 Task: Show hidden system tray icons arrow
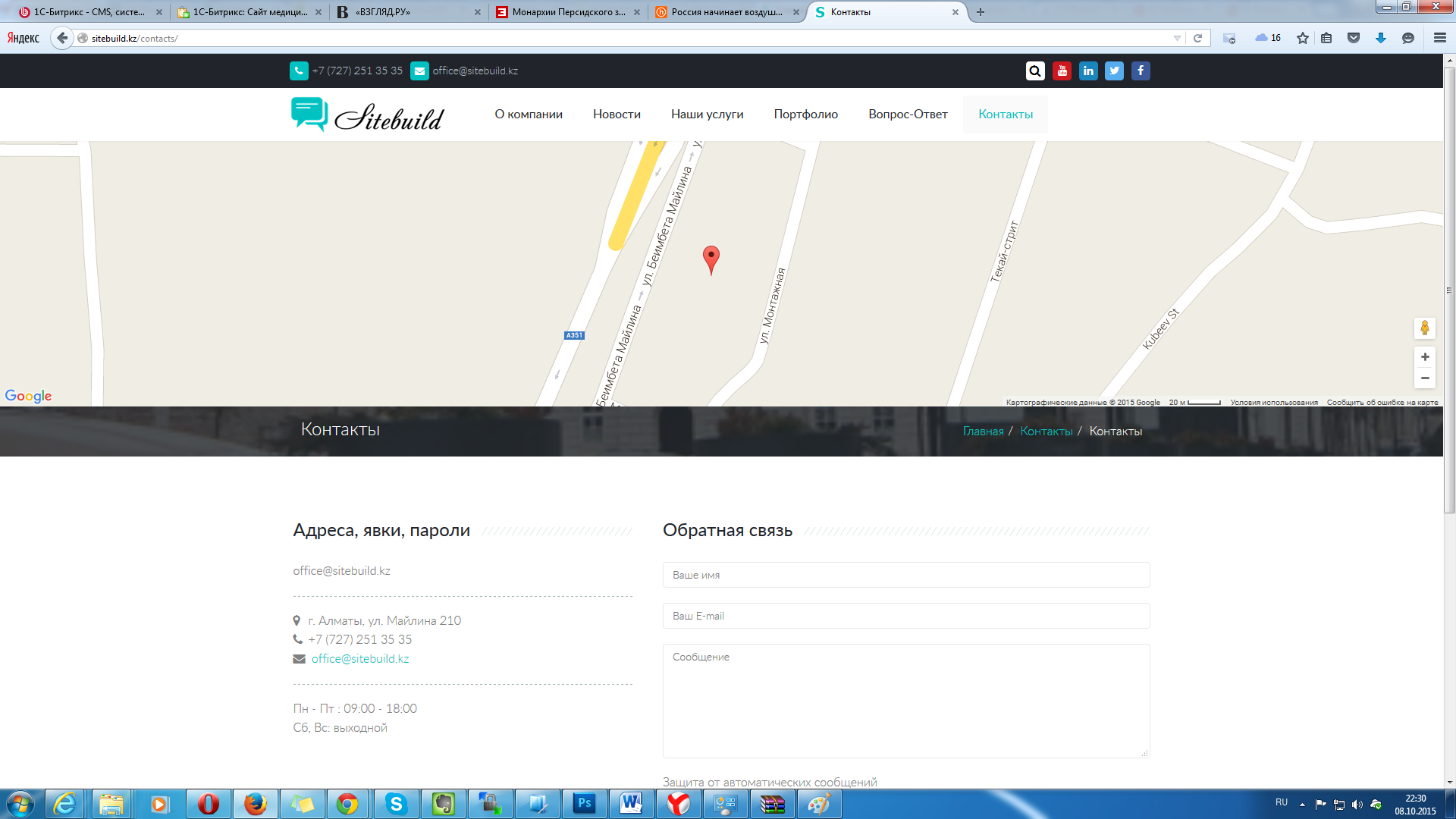pos(1302,804)
